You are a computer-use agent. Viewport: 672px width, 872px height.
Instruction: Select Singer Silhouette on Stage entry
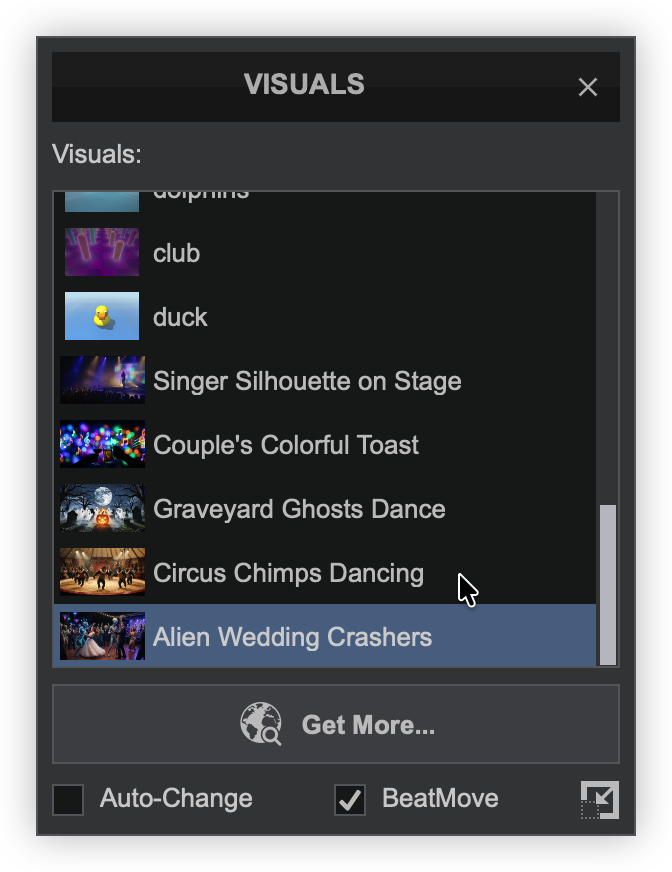307,382
